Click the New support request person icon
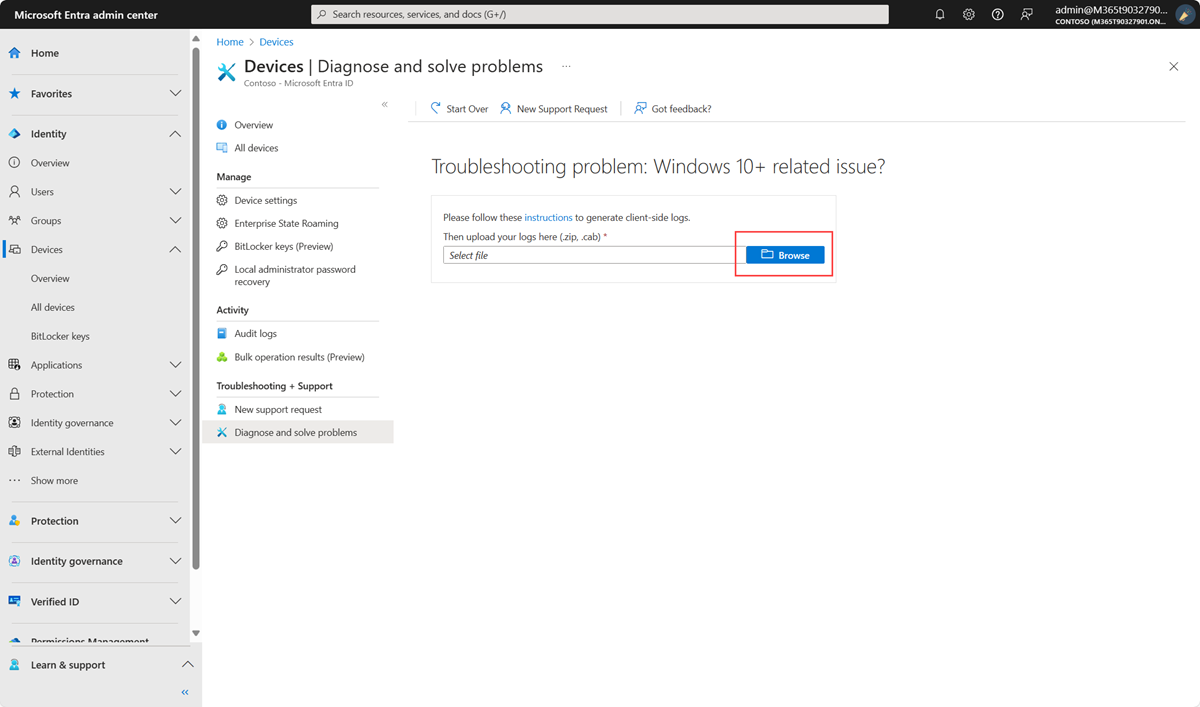 222,409
